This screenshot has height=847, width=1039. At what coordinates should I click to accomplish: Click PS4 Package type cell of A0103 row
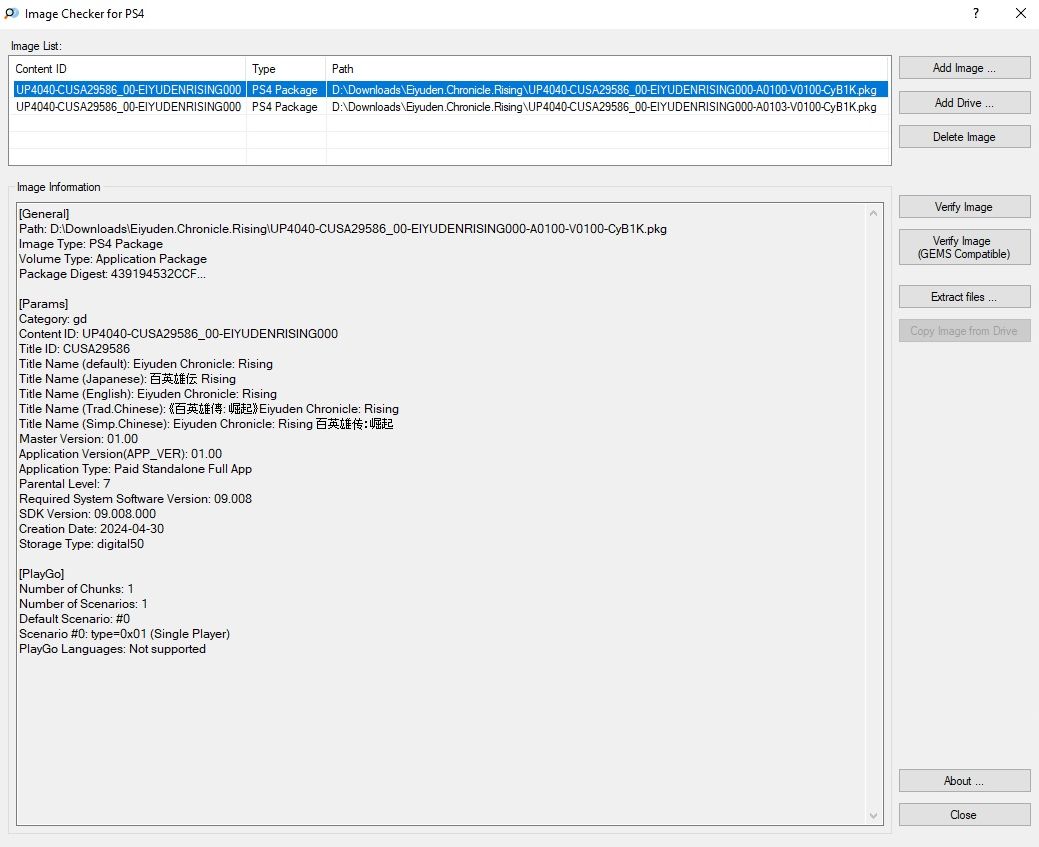(285, 107)
